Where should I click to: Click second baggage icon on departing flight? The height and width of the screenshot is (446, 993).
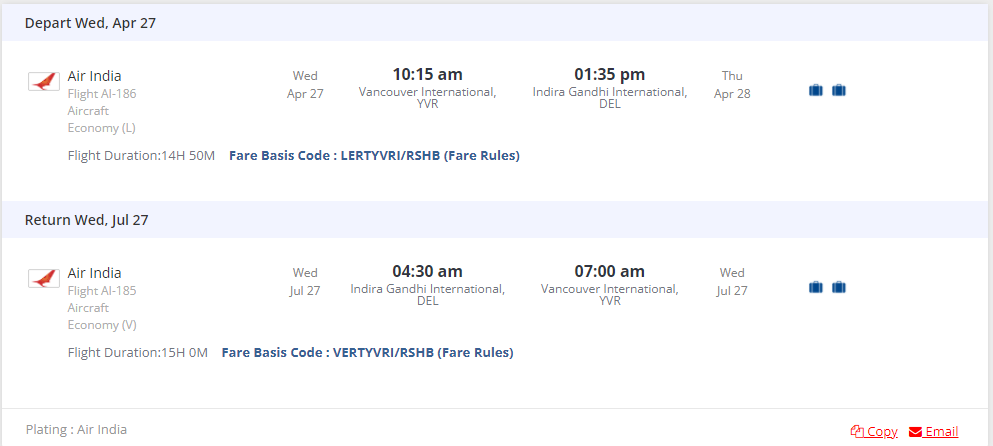839,90
